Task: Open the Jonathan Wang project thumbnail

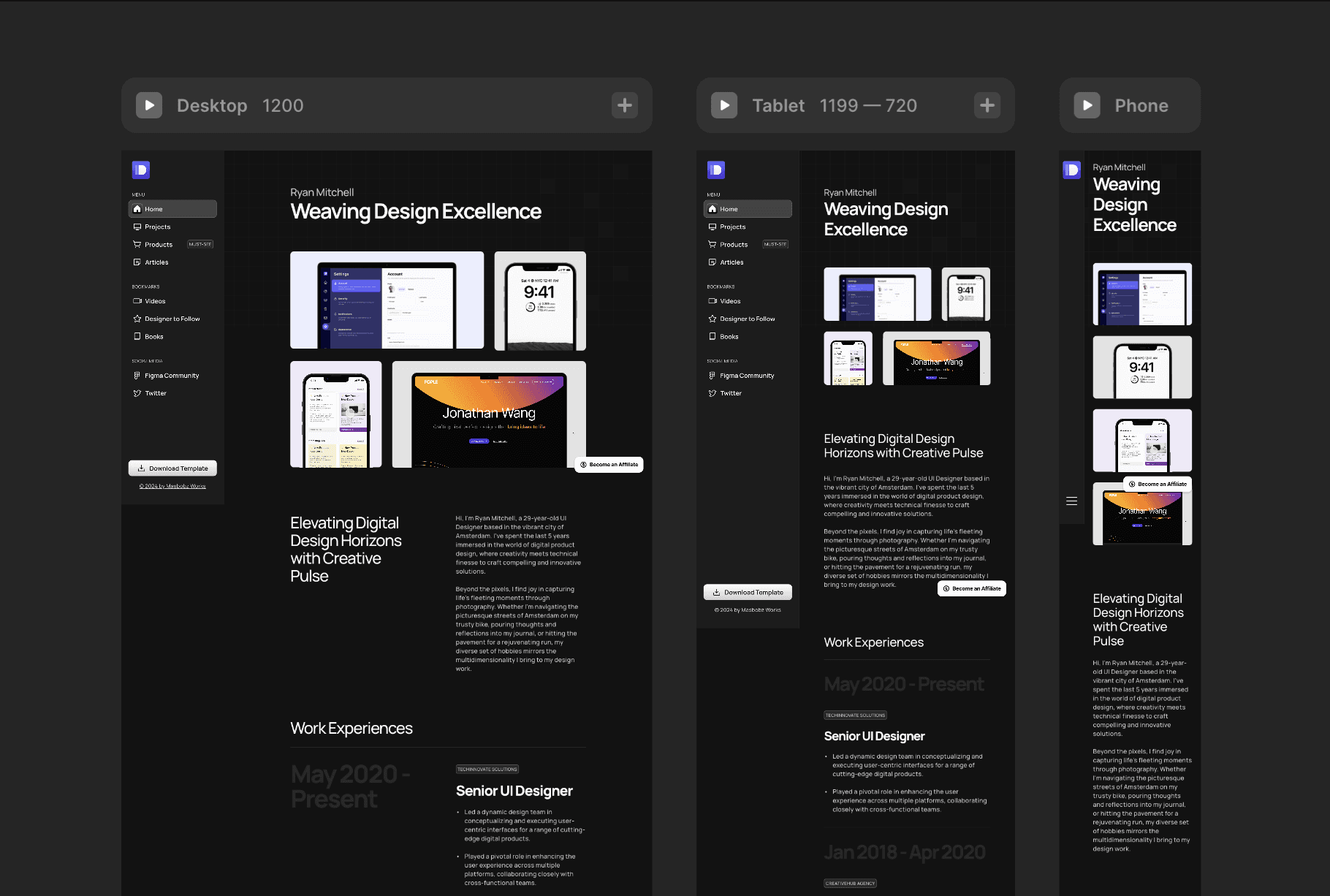Action: click(x=488, y=414)
